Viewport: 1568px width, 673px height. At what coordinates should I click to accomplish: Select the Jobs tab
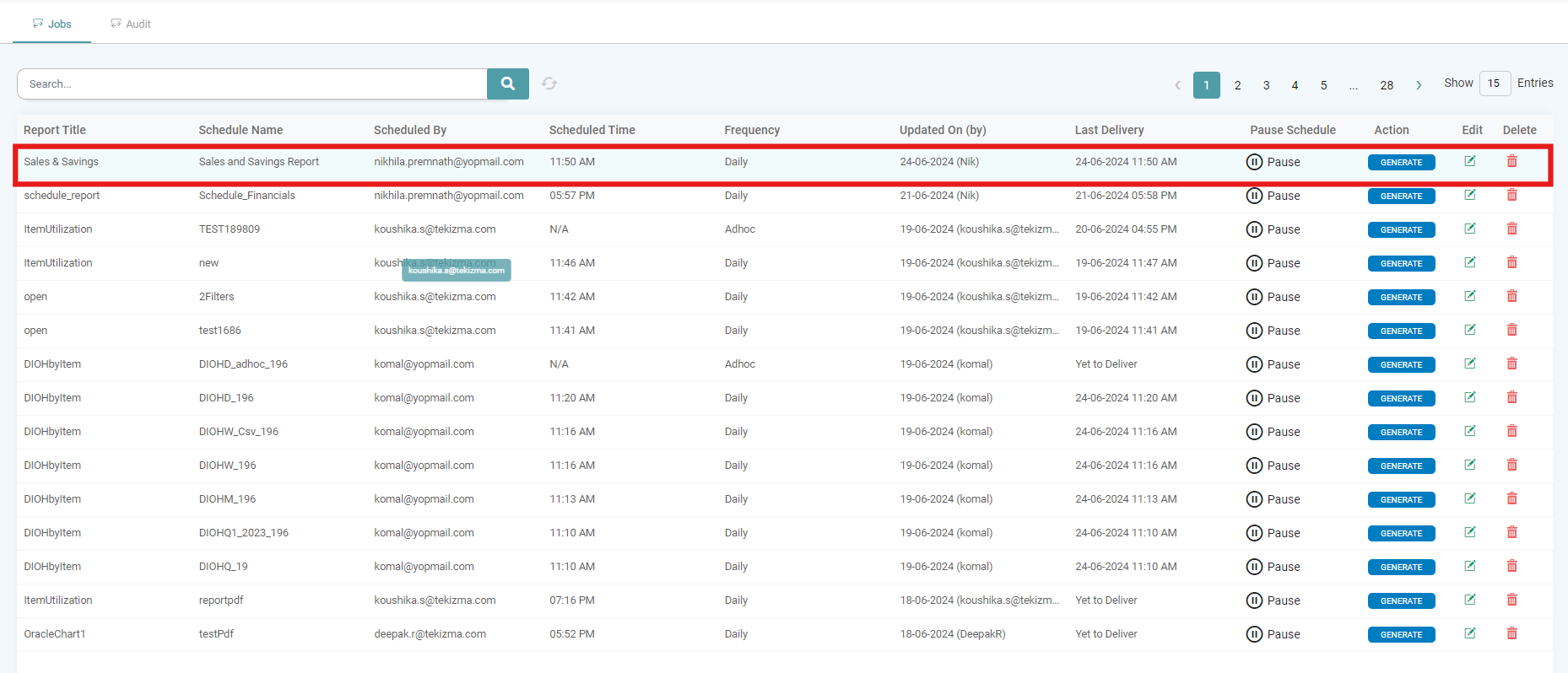pyautogui.click(x=52, y=24)
